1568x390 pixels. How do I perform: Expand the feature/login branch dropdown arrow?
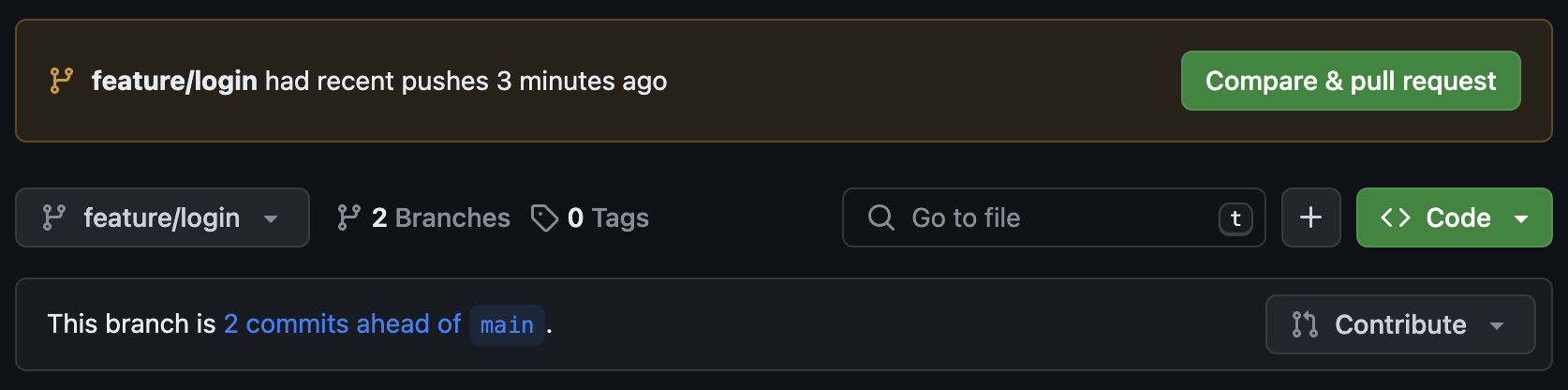271,219
